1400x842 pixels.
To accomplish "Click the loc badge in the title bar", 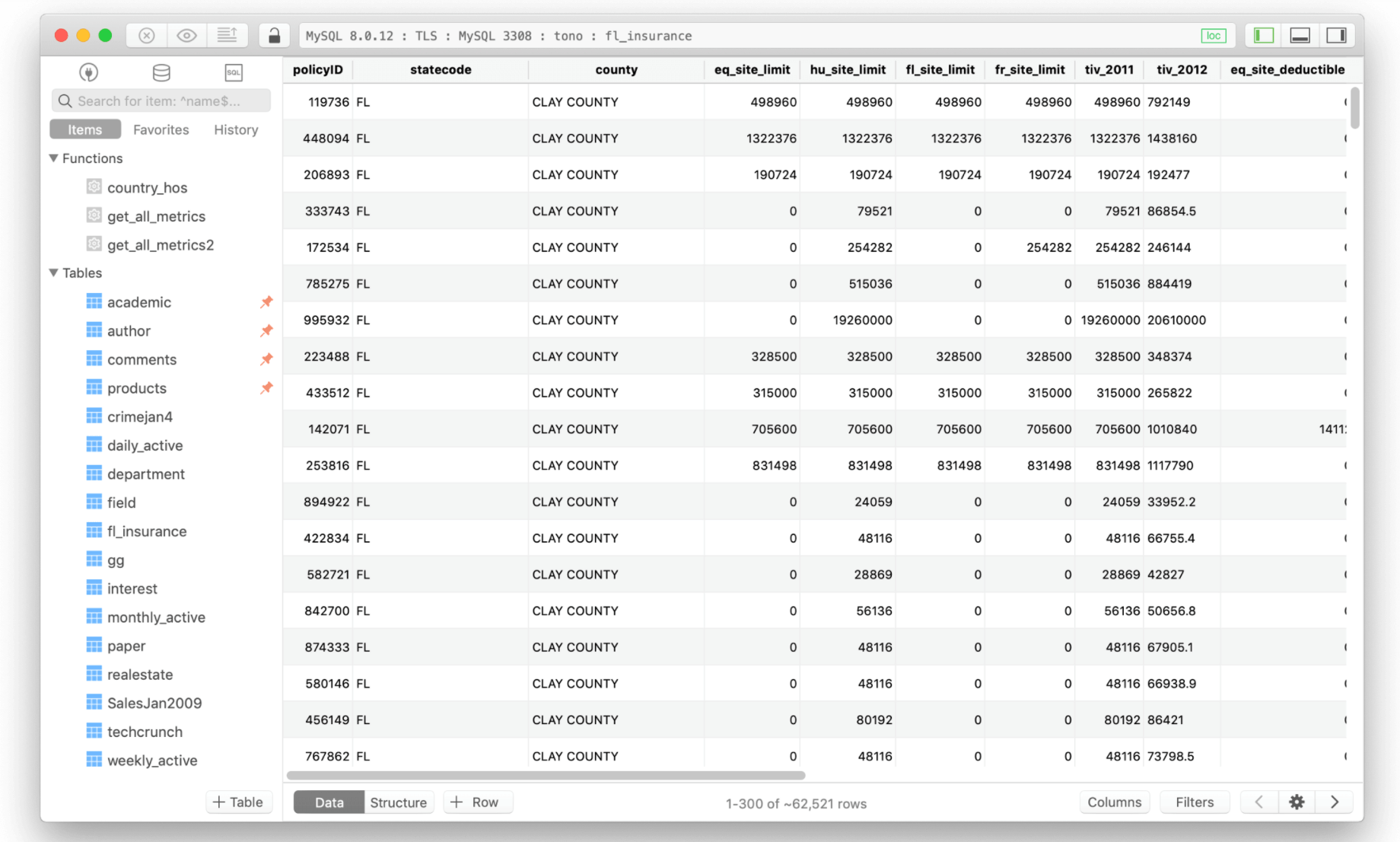I will [x=1214, y=35].
